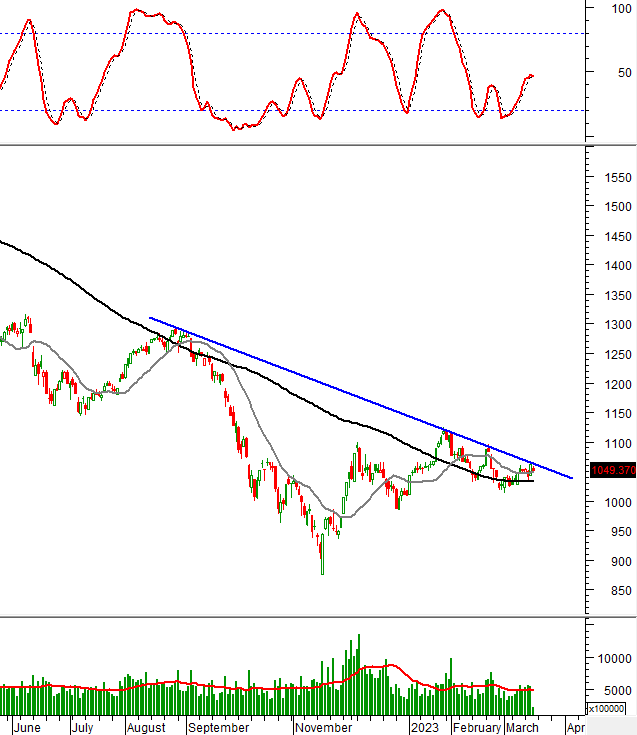Click the 950 price axis label
Viewport: 637px width, 735px height.
[621, 532]
